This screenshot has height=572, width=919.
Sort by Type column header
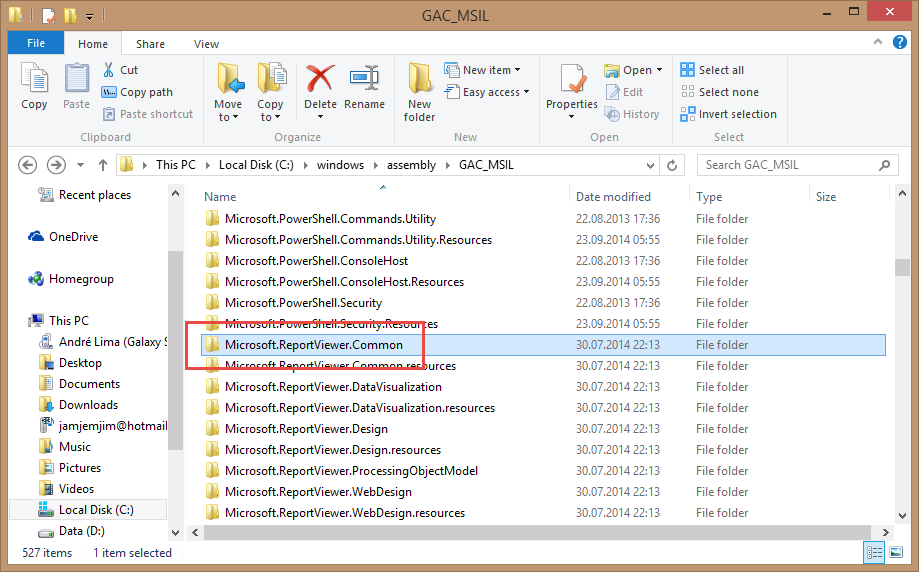[709, 197]
